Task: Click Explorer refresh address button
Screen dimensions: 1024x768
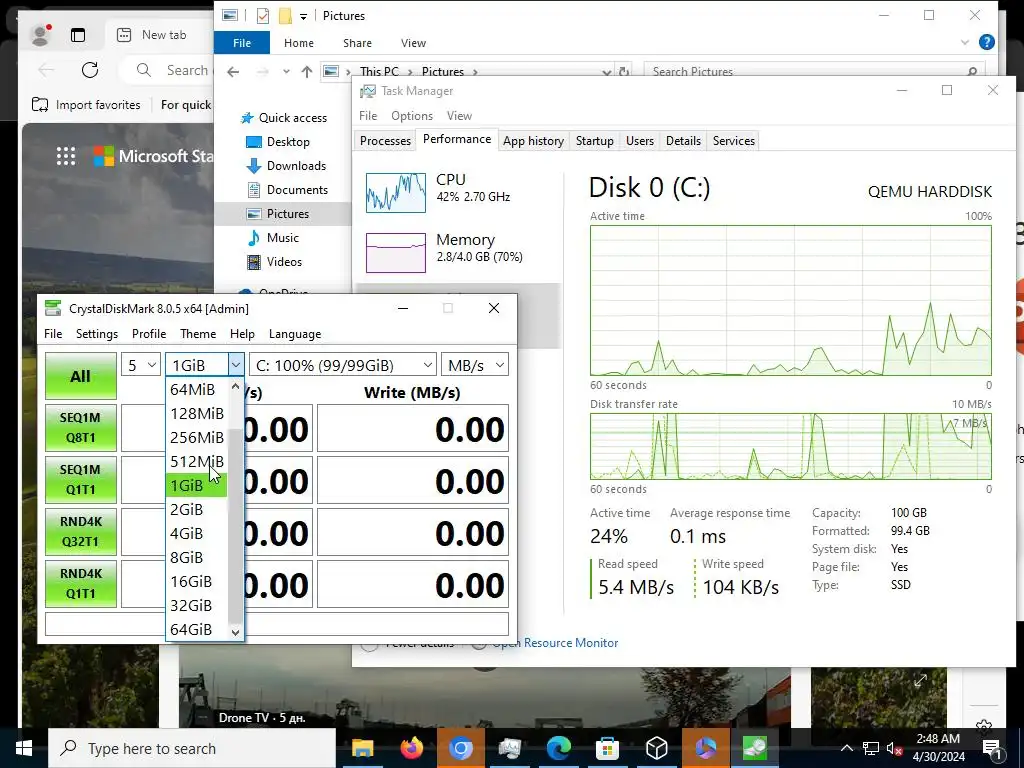Action: pos(624,72)
